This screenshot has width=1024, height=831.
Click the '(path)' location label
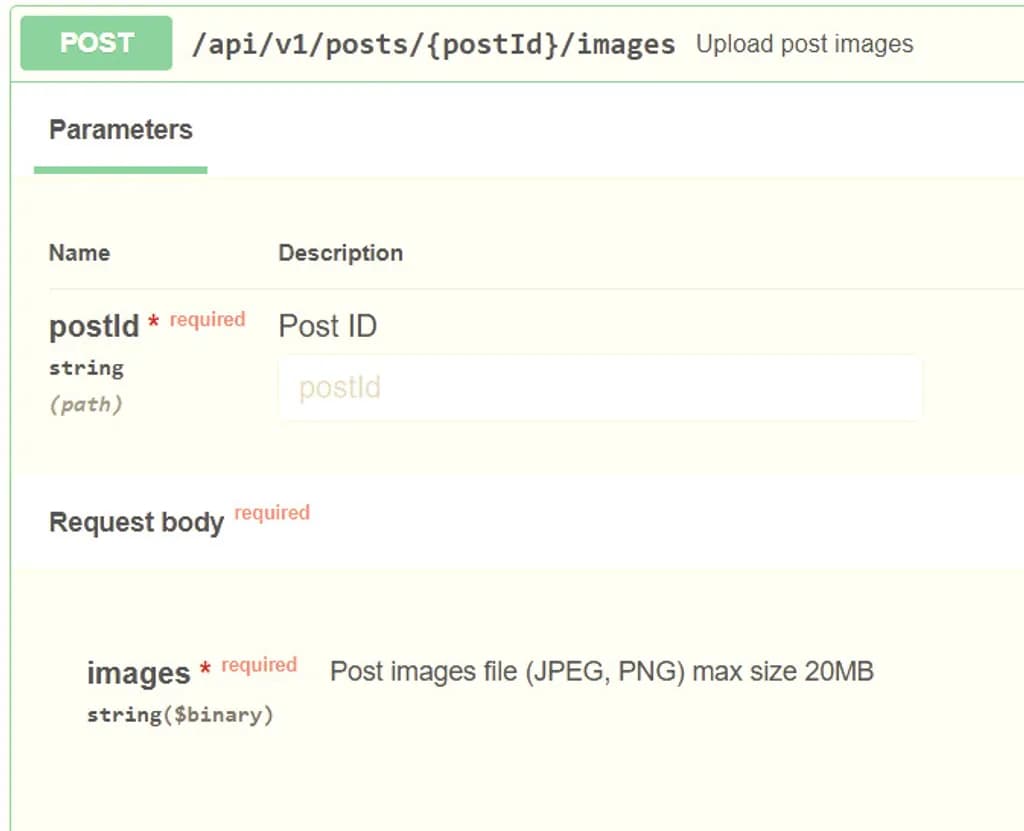[86, 405]
